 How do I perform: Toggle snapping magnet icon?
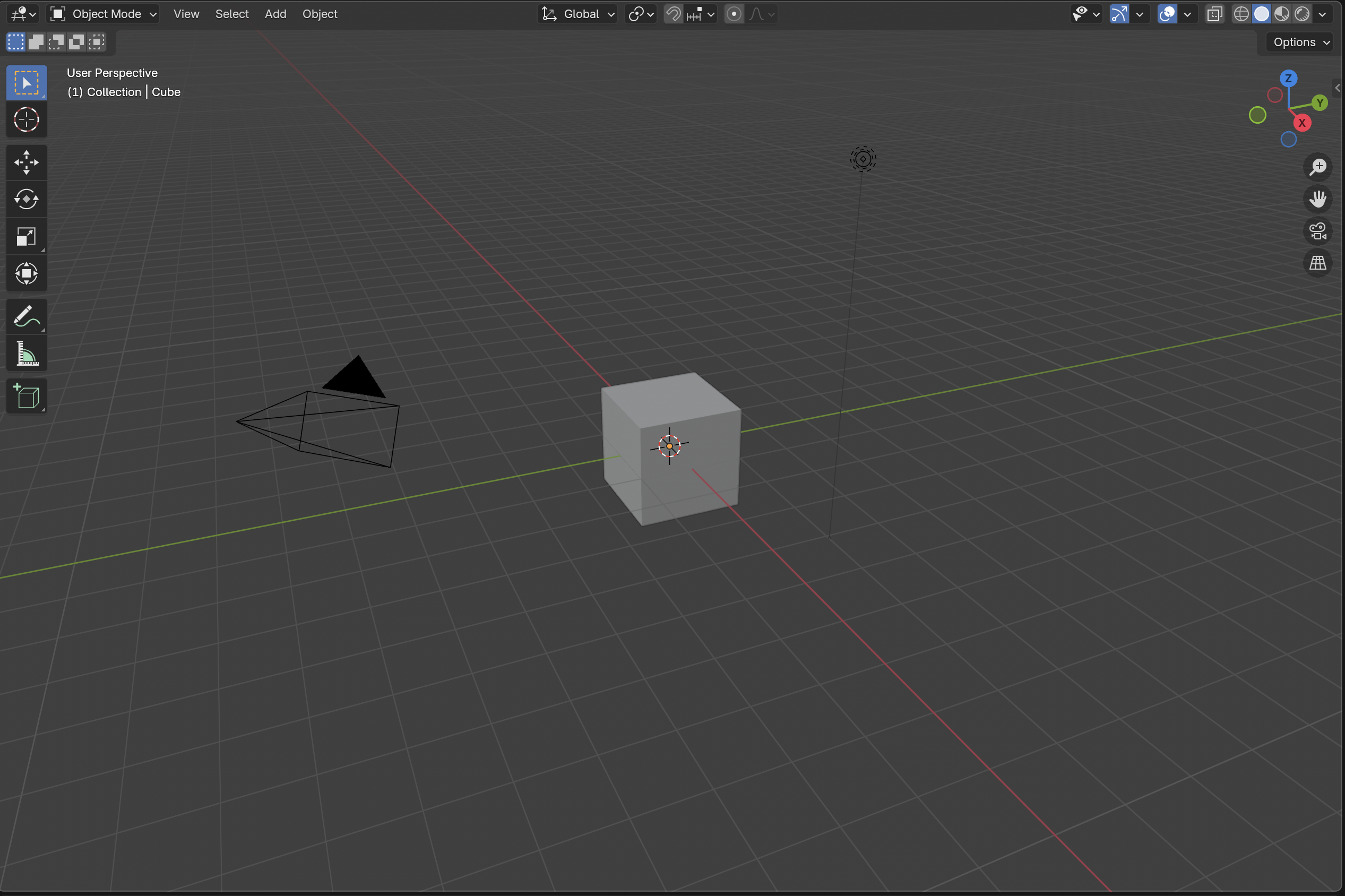point(674,14)
